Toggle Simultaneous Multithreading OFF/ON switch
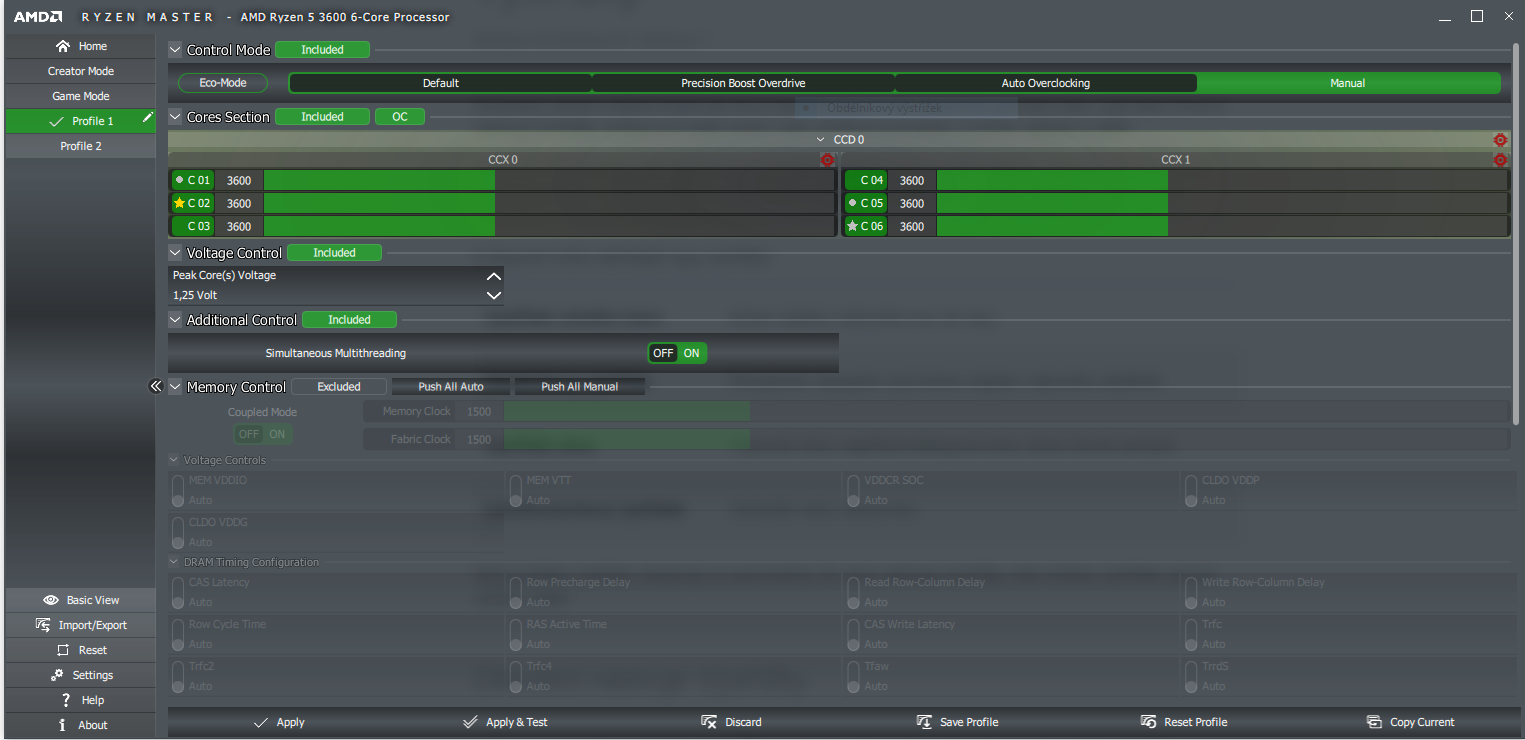This screenshot has height=740, width=1525. click(x=677, y=353)
